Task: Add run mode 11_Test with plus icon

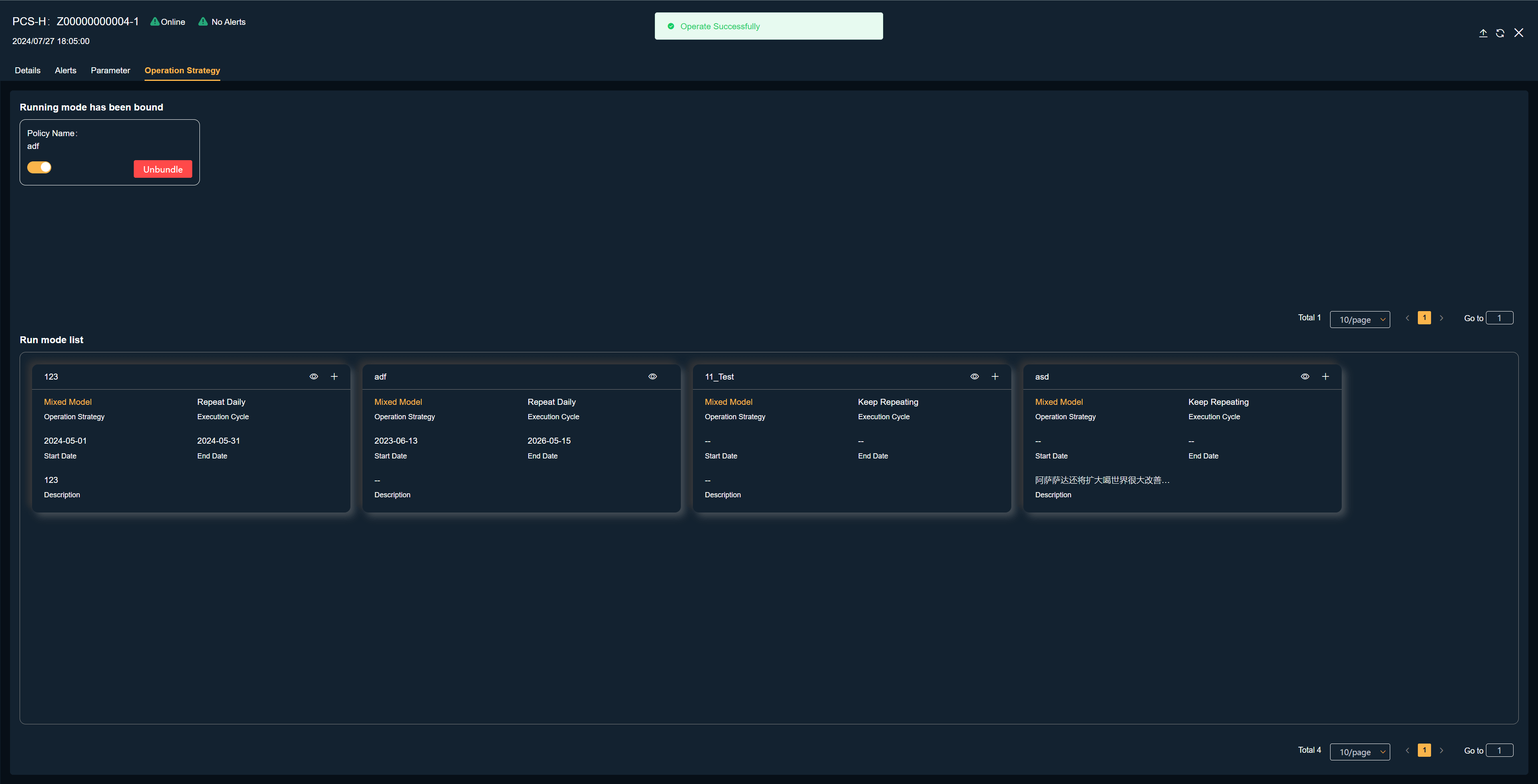Action: [x=995, y=377]
